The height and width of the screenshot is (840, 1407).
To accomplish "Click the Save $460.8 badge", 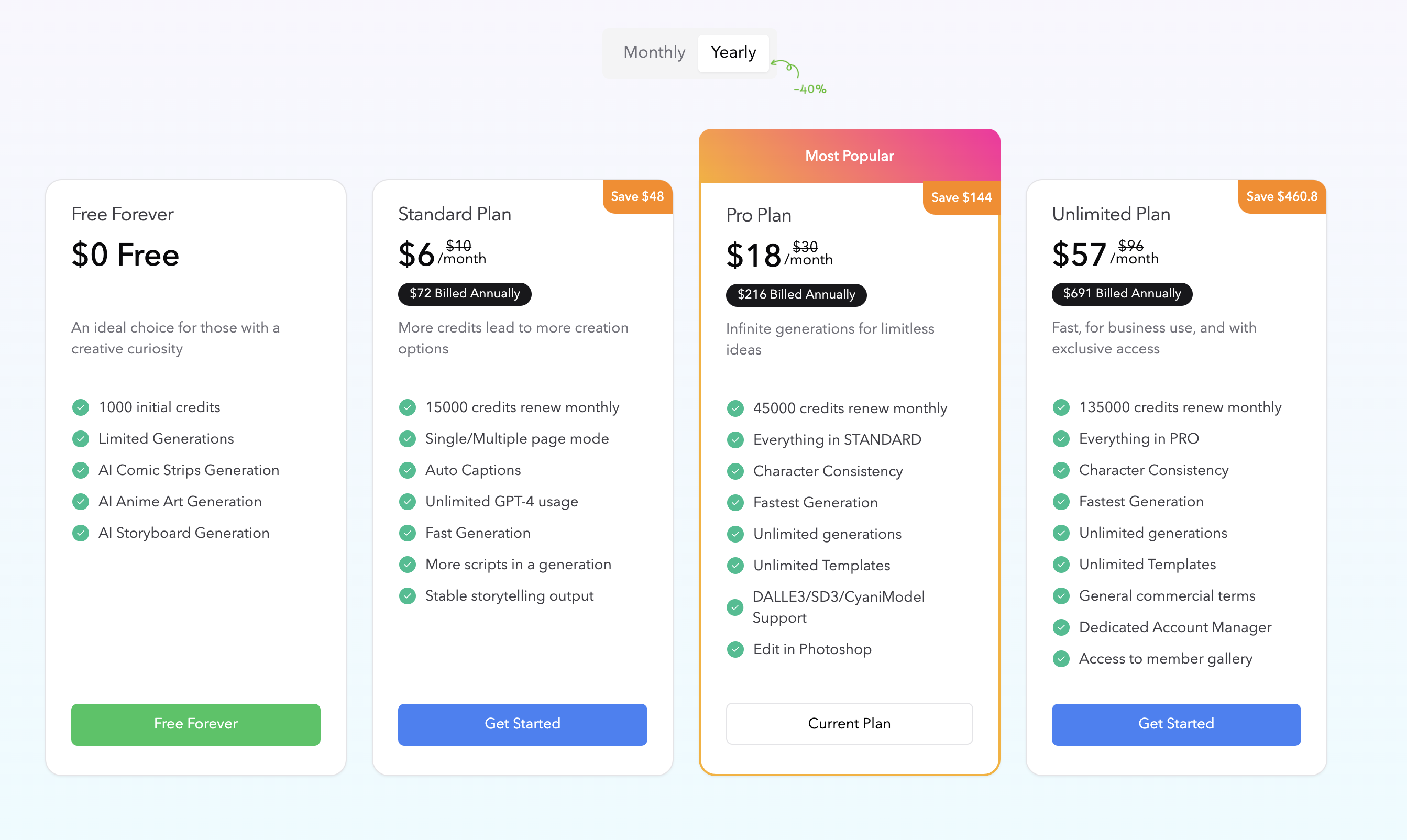I will pos(1281,196).
